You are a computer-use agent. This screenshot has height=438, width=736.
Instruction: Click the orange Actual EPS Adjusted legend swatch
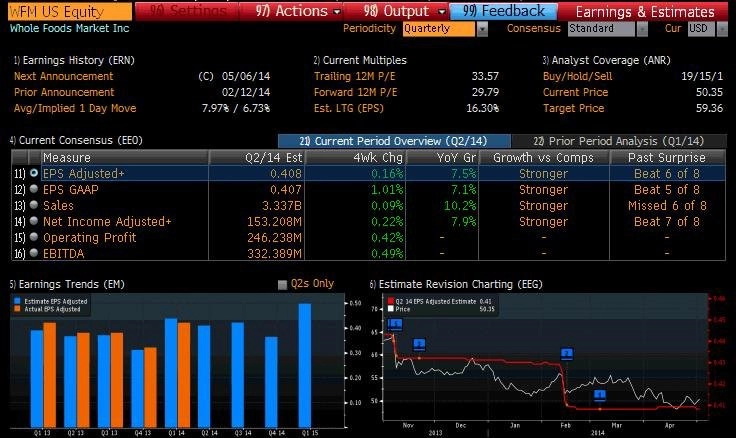(17, 309)
